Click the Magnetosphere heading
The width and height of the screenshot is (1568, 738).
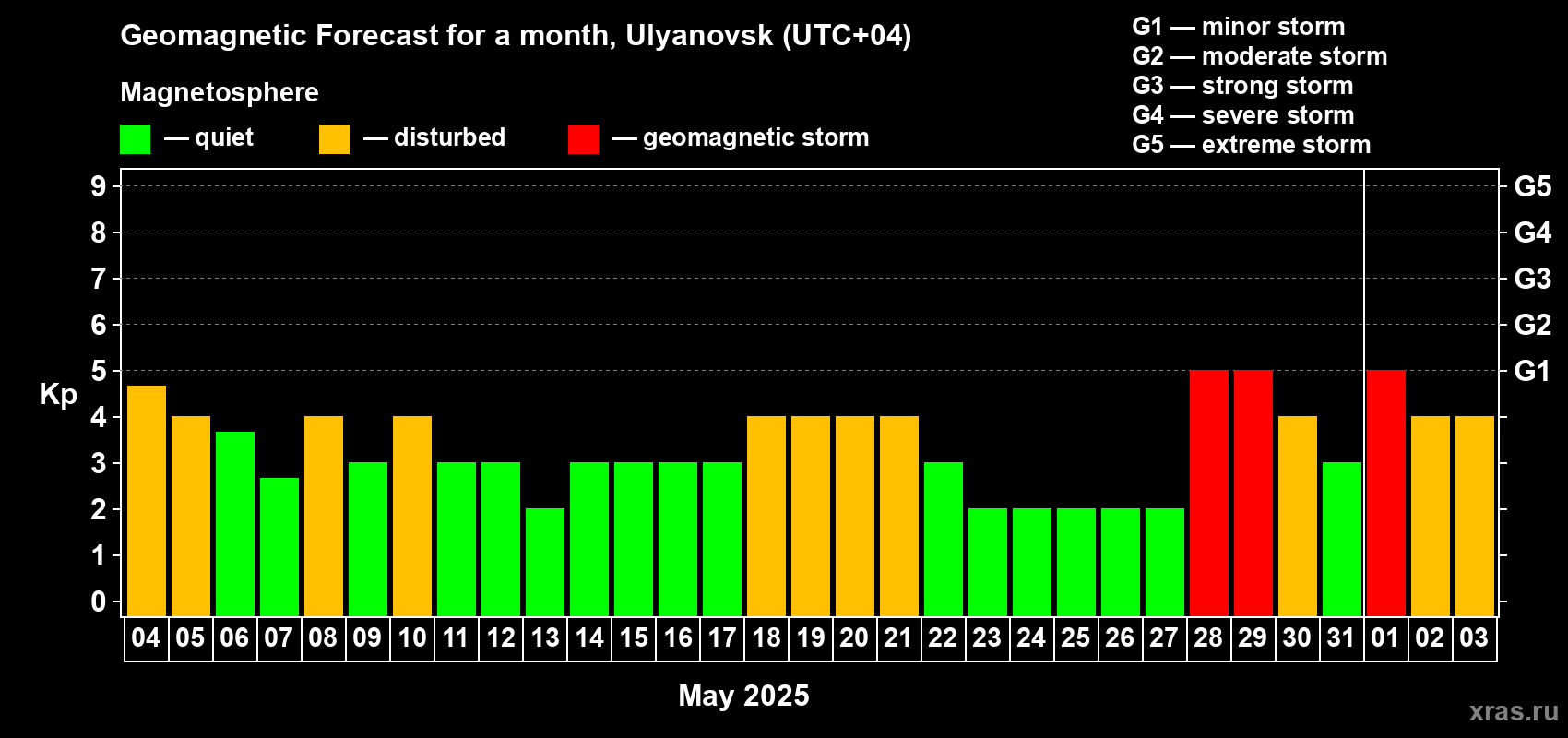tap(220, 92)
